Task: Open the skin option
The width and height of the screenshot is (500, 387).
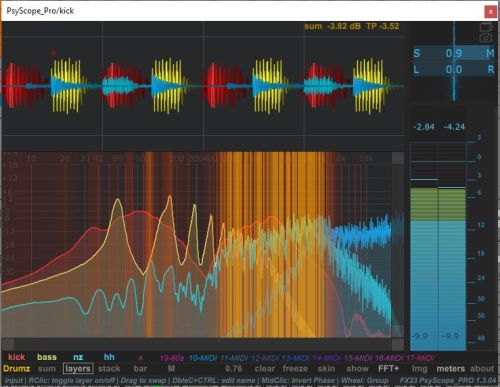Action: tap(326, 369)
